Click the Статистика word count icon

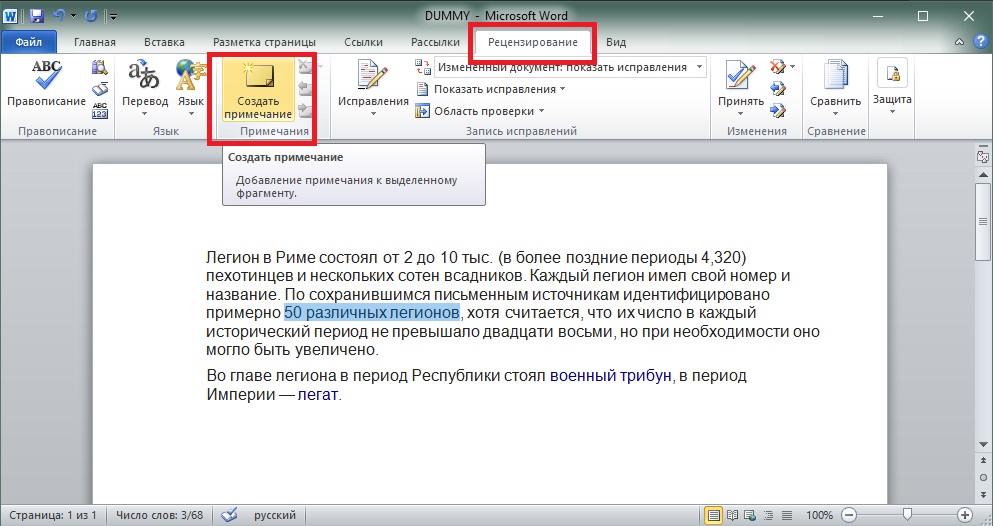(x=99, y=112)
